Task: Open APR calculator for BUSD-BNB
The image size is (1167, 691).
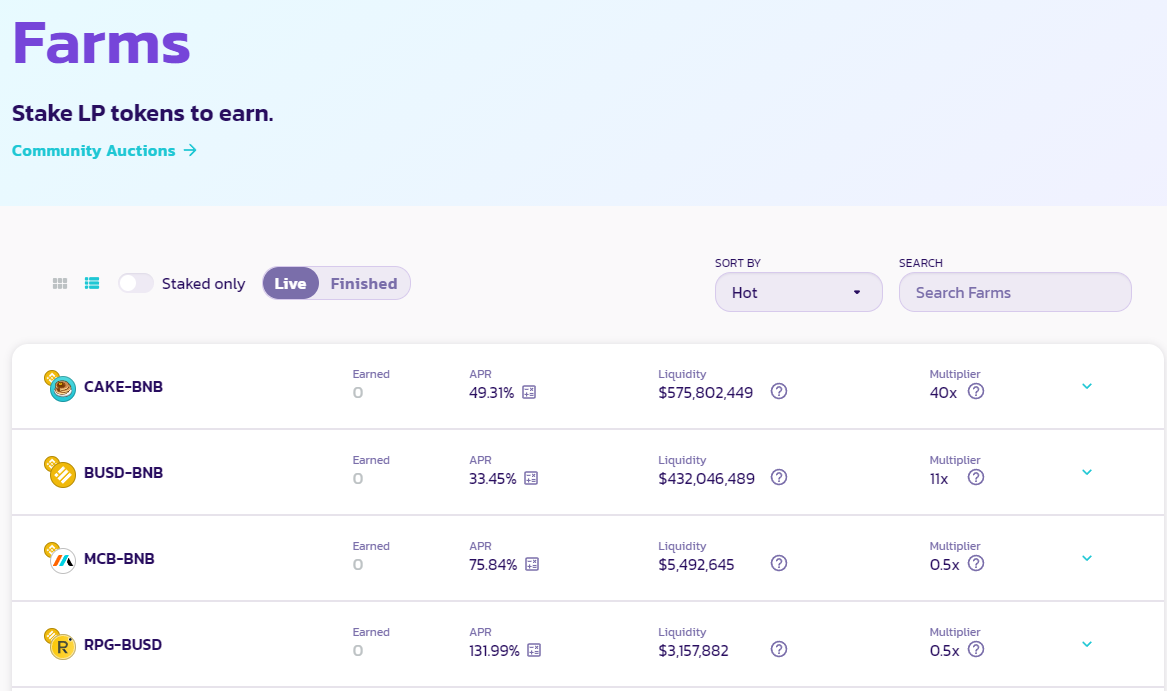Action: (531, 478)
